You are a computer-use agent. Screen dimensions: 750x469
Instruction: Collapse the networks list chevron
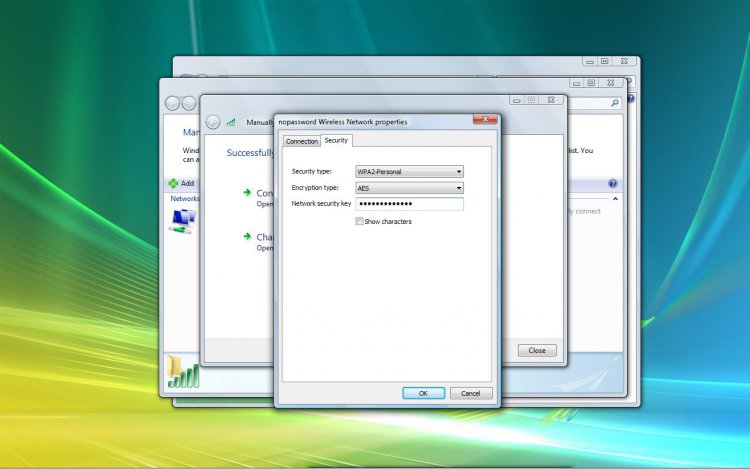(x=615, y=198)
